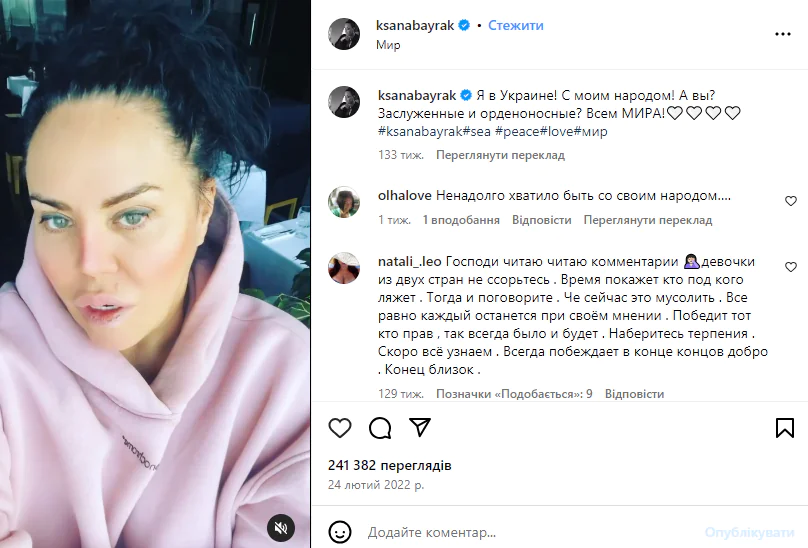Open the Мир location link
808x548 pixels.
pos(388,45)
